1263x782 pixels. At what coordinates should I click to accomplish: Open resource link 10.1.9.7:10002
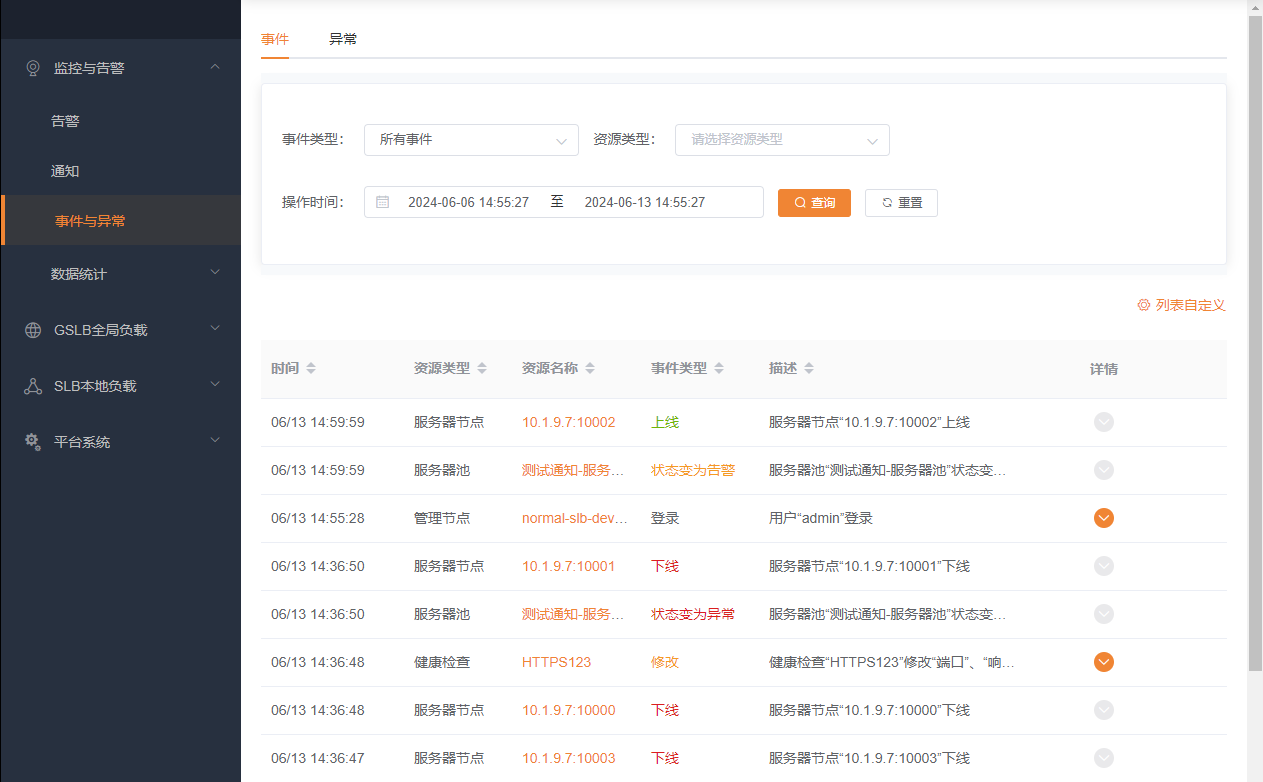tap(568, 422)
